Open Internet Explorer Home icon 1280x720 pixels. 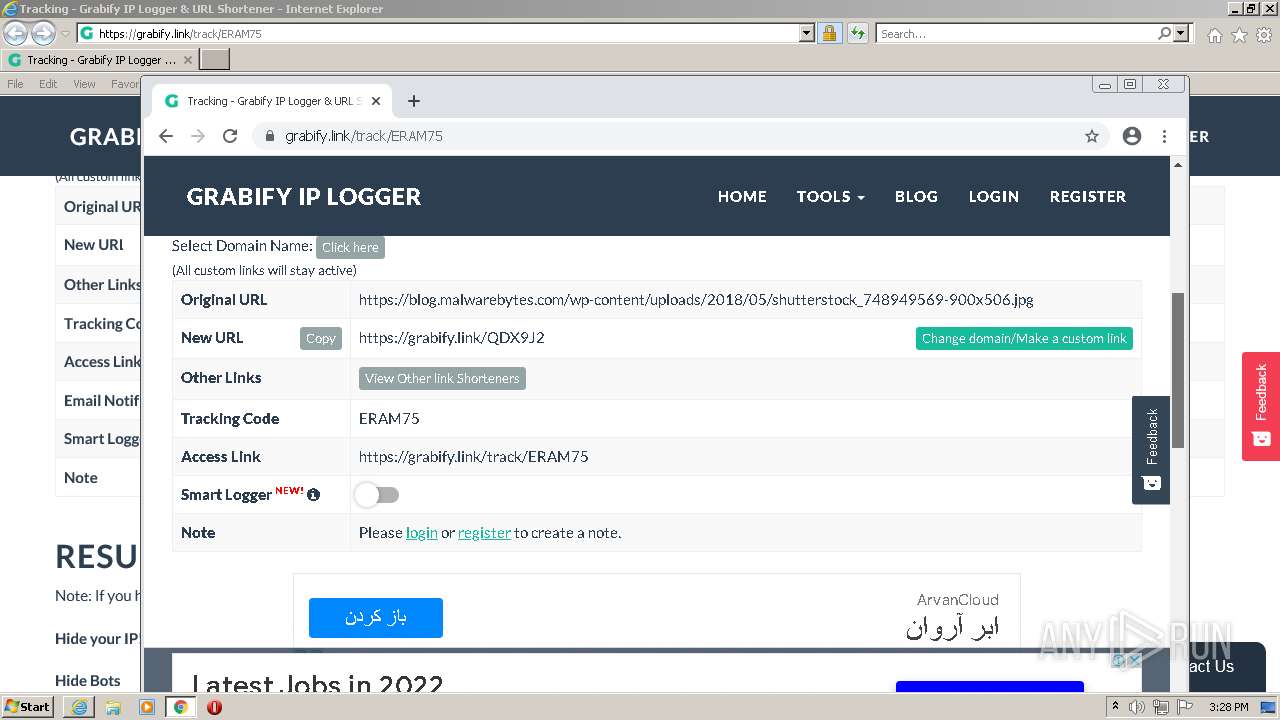coord(1214,35)
